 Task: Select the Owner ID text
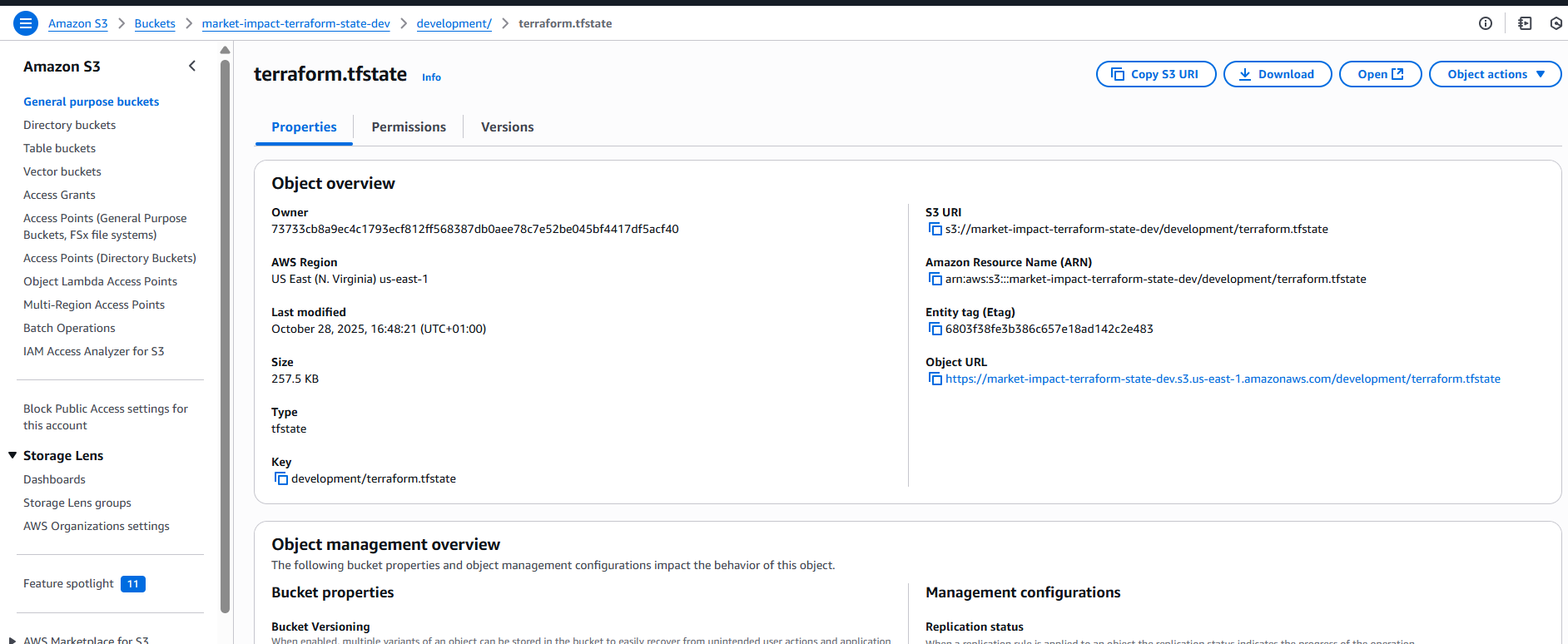pos(475,229)
